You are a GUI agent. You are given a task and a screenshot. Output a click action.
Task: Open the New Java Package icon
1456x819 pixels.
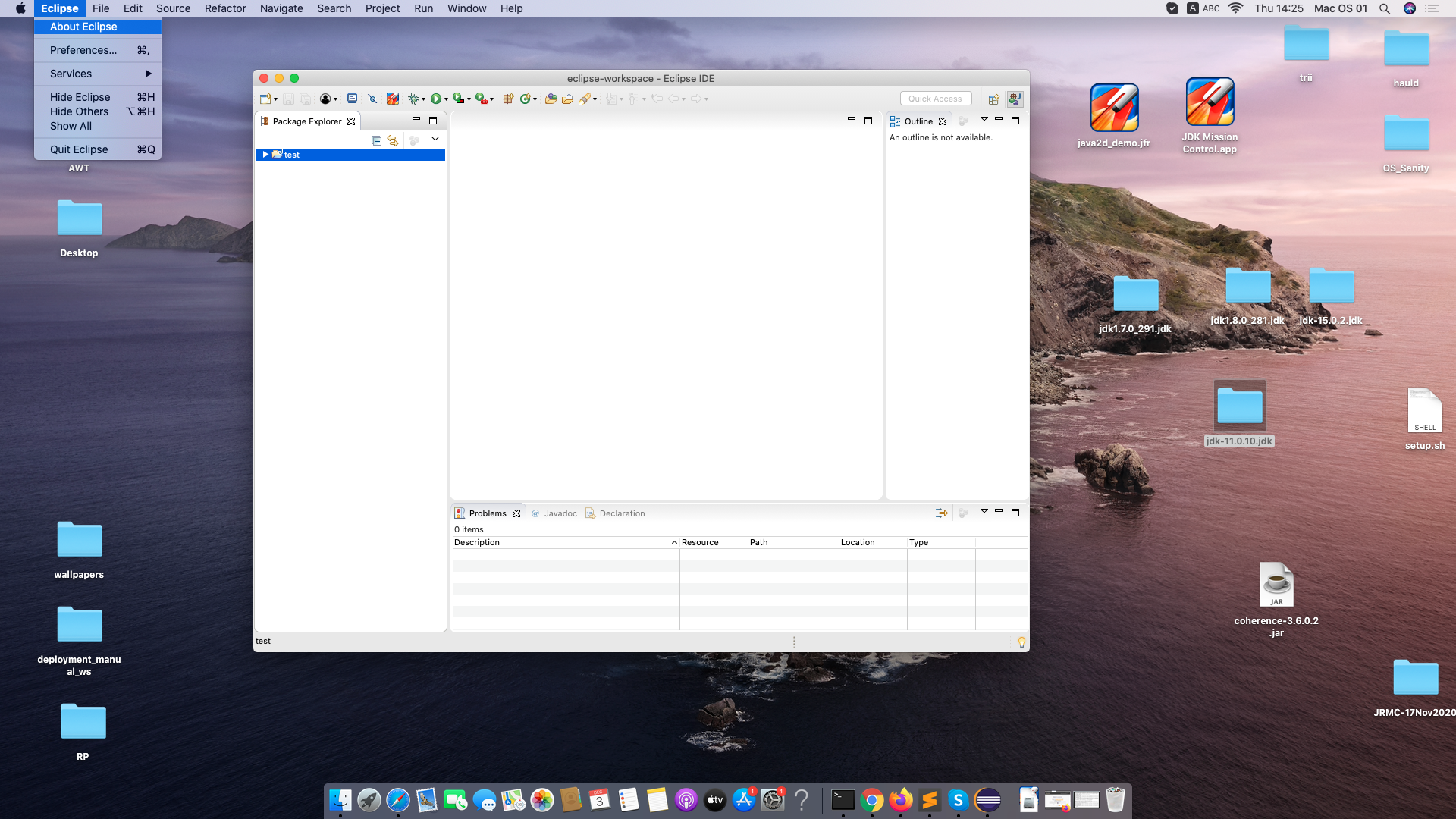coord(507,99)
